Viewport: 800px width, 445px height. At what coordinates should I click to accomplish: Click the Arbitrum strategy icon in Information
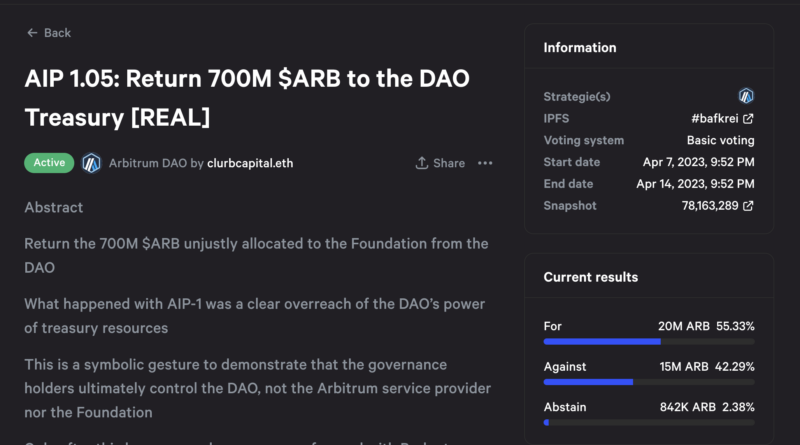tap(746, 96)
